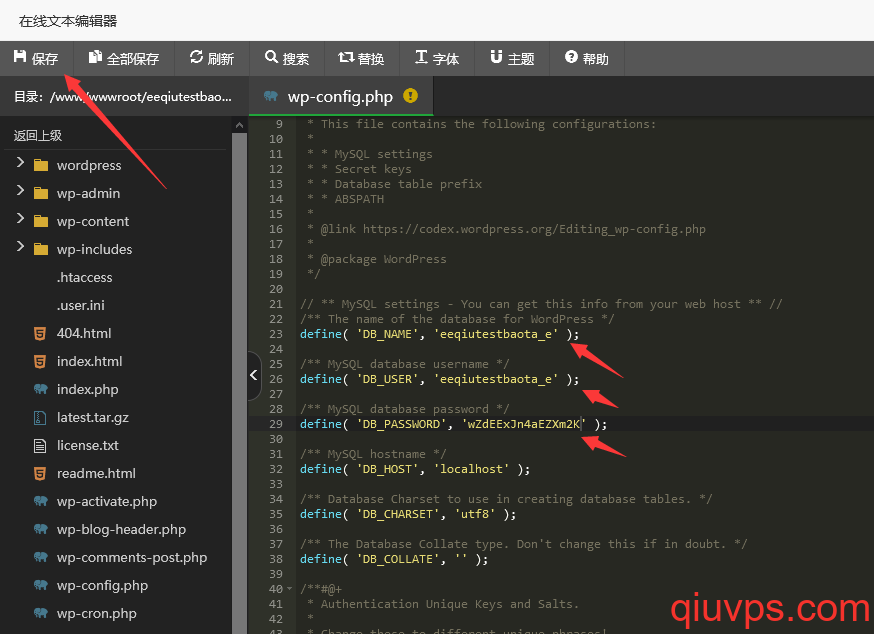This screenshot has width=874, height=634.
Task: Click the directory path /www/wwwroot/eeqiutestbao...
Action: pos(140,96)
